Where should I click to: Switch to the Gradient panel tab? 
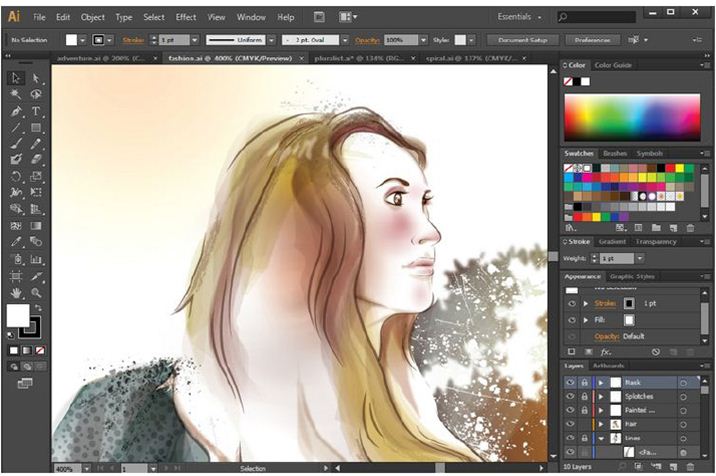click(x=612, y=242)
